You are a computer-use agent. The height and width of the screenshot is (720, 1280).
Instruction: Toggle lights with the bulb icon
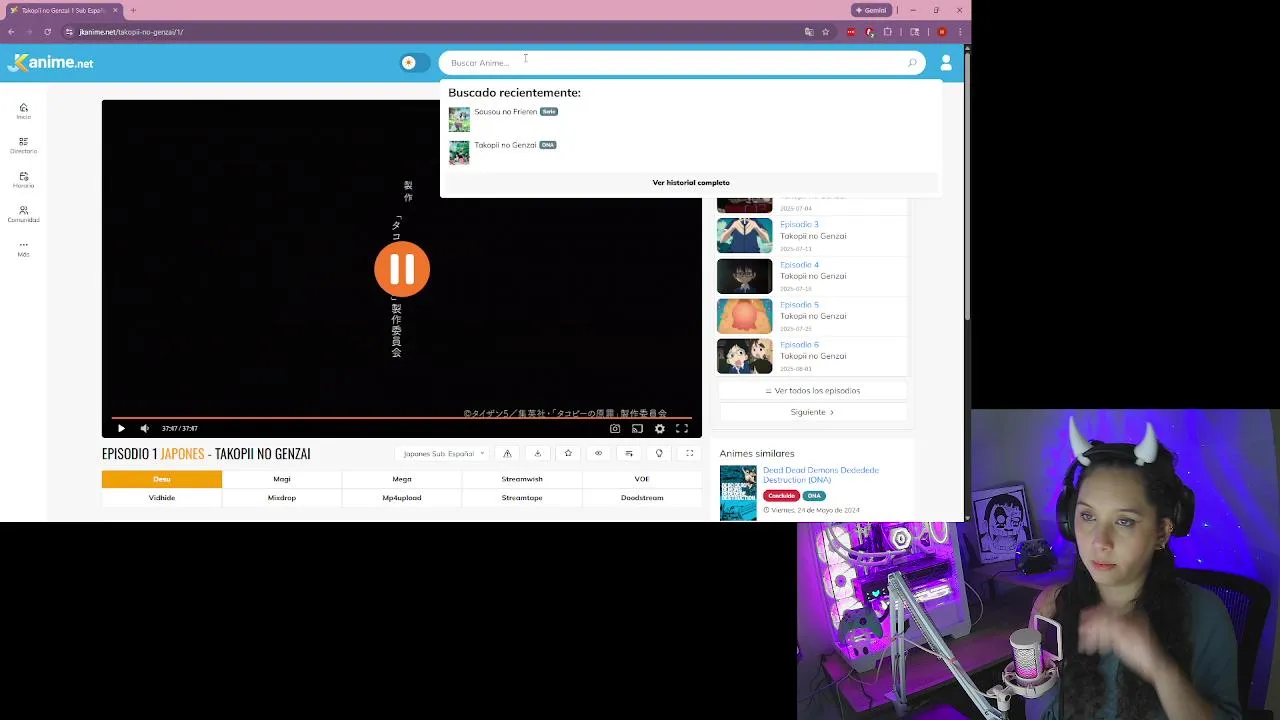659,454
